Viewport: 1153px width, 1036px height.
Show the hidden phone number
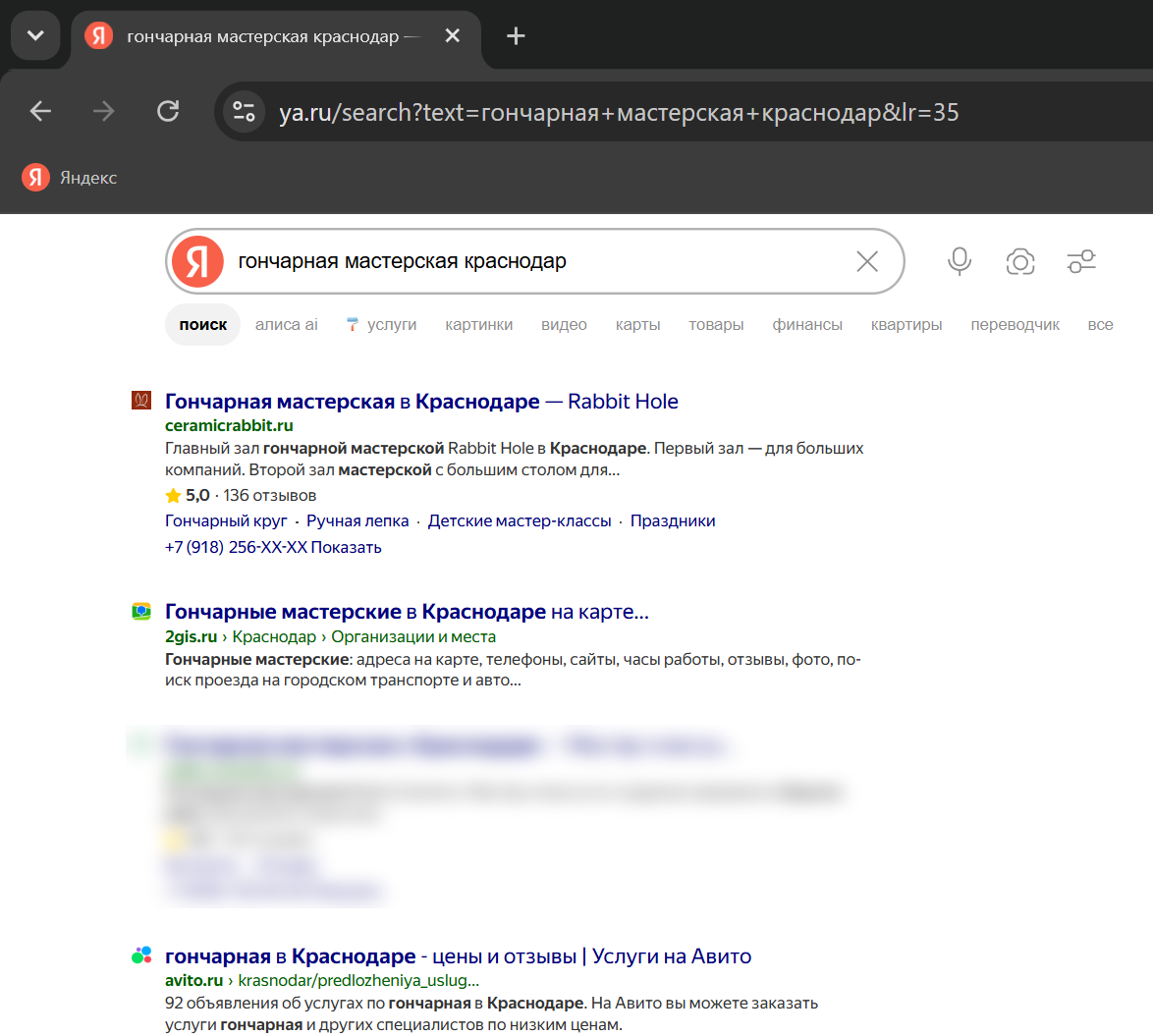[346, 547]
